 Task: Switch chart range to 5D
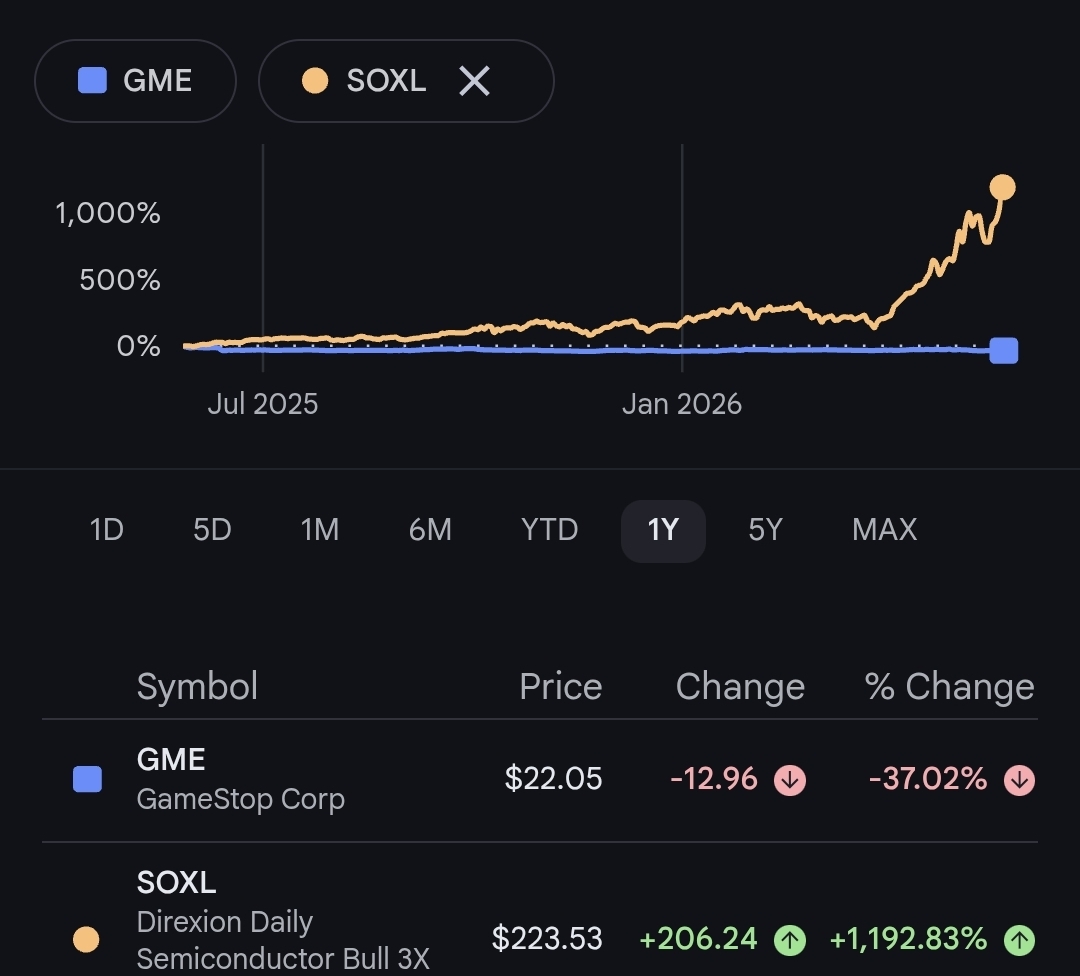[x=212, y=530]
